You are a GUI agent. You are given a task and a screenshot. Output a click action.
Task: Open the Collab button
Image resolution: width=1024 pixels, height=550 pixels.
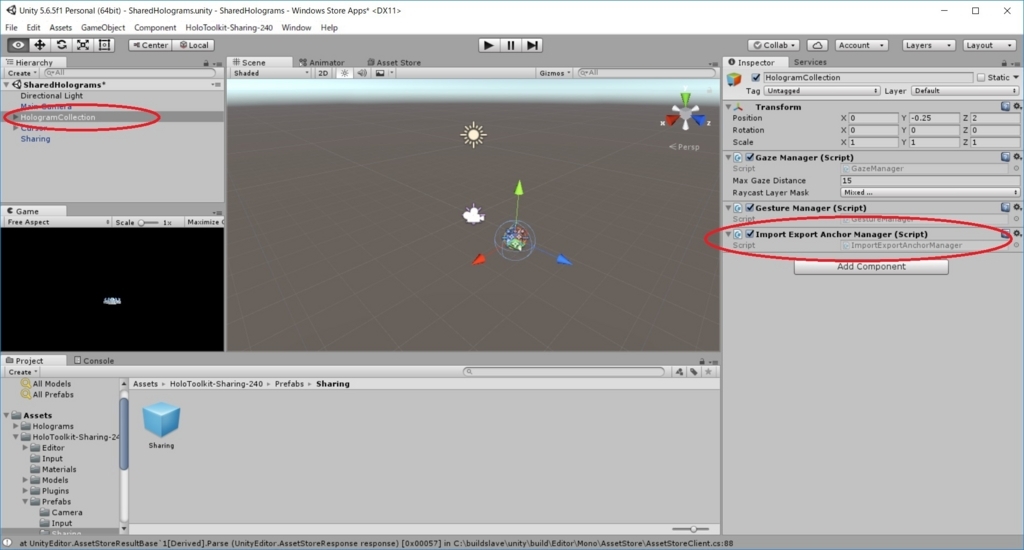coord(774,45)
